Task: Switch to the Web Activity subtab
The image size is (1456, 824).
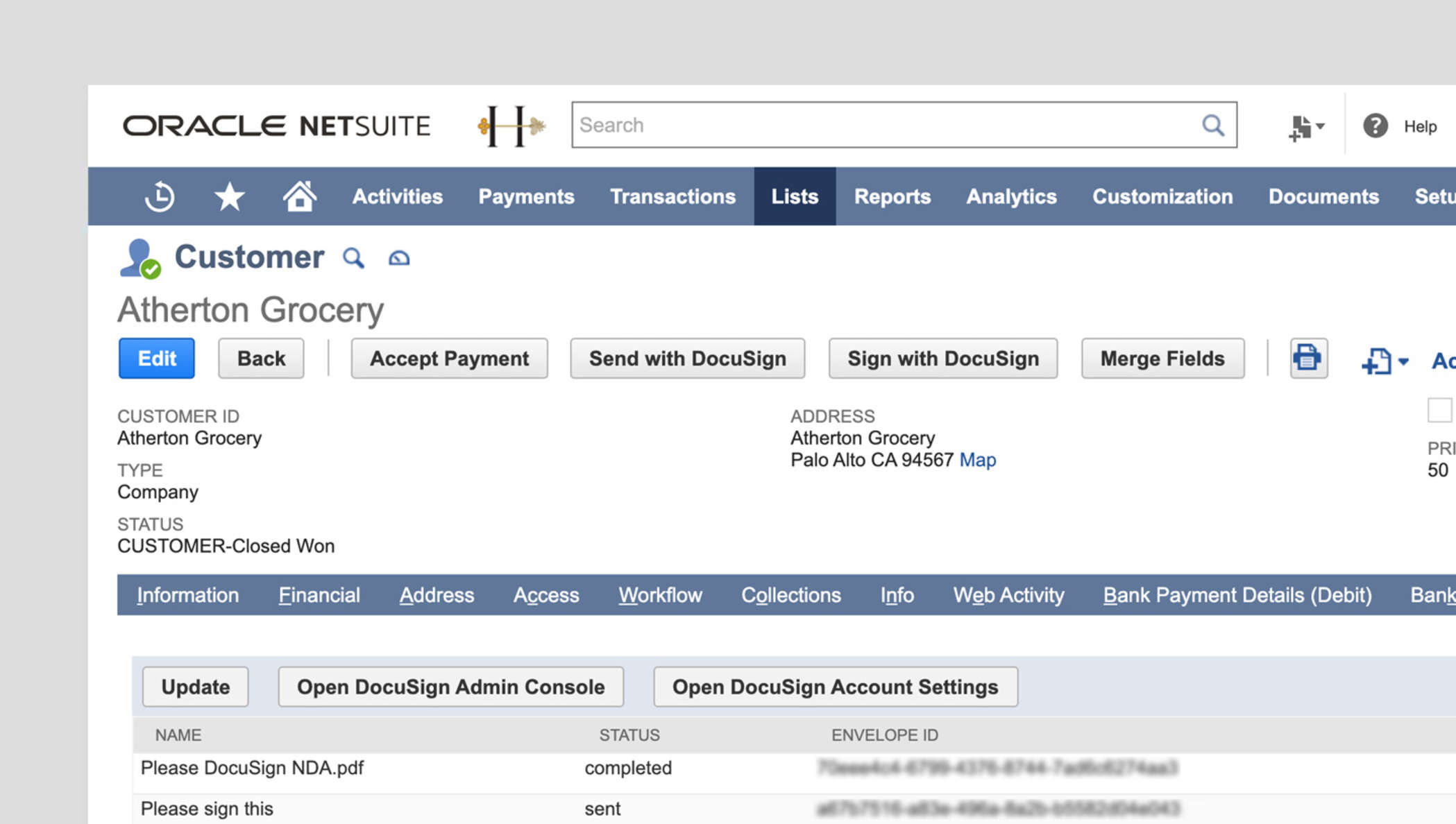Action: pos(1008,595)
